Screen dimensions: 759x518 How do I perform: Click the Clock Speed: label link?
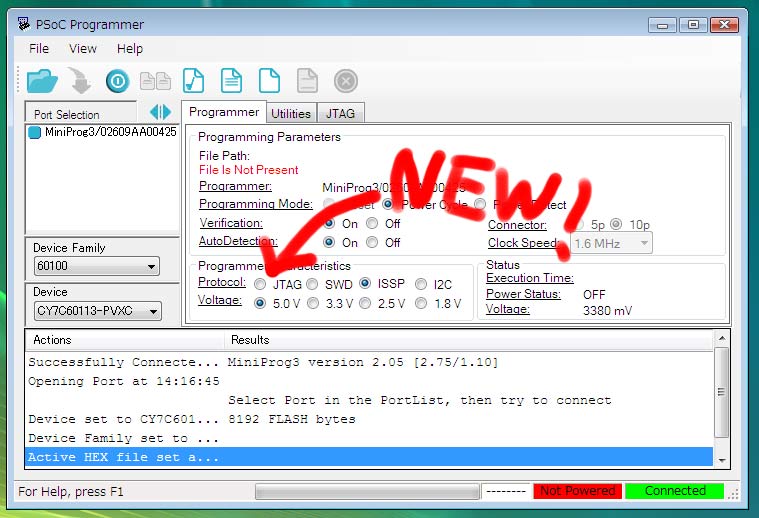523,243
